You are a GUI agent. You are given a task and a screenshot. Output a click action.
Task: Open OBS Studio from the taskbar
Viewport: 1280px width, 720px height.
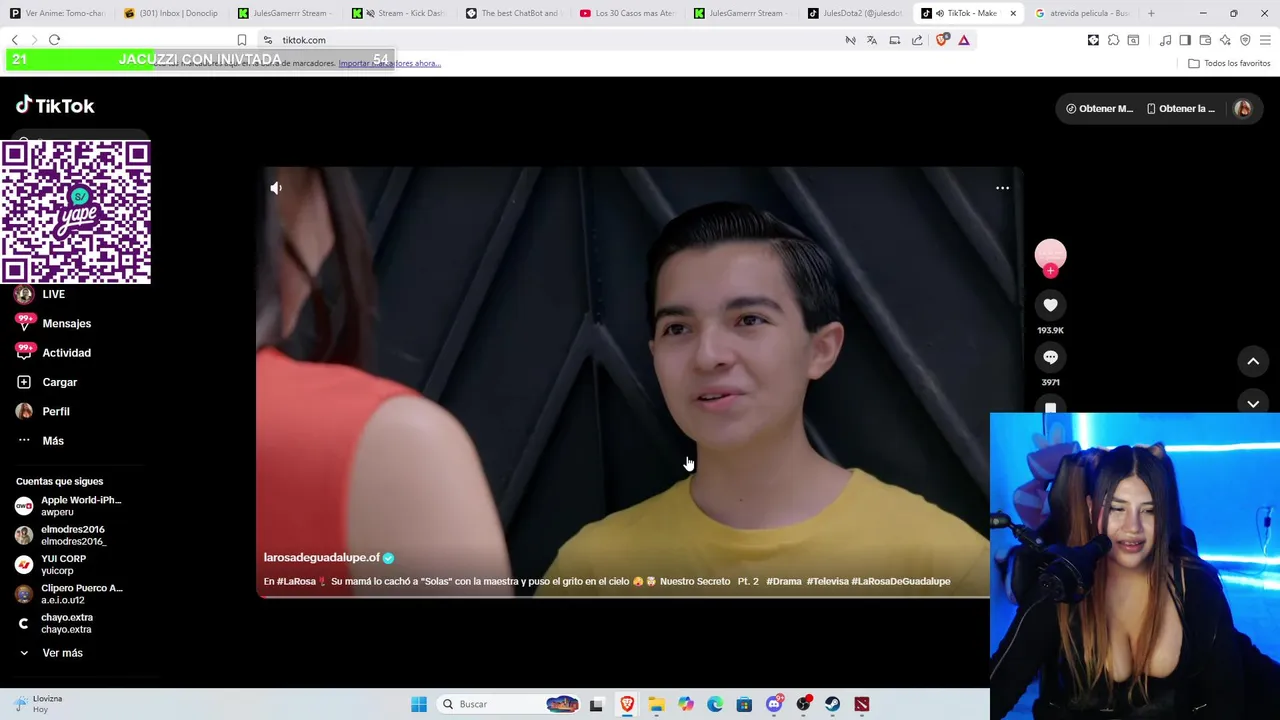pos(803,704)
